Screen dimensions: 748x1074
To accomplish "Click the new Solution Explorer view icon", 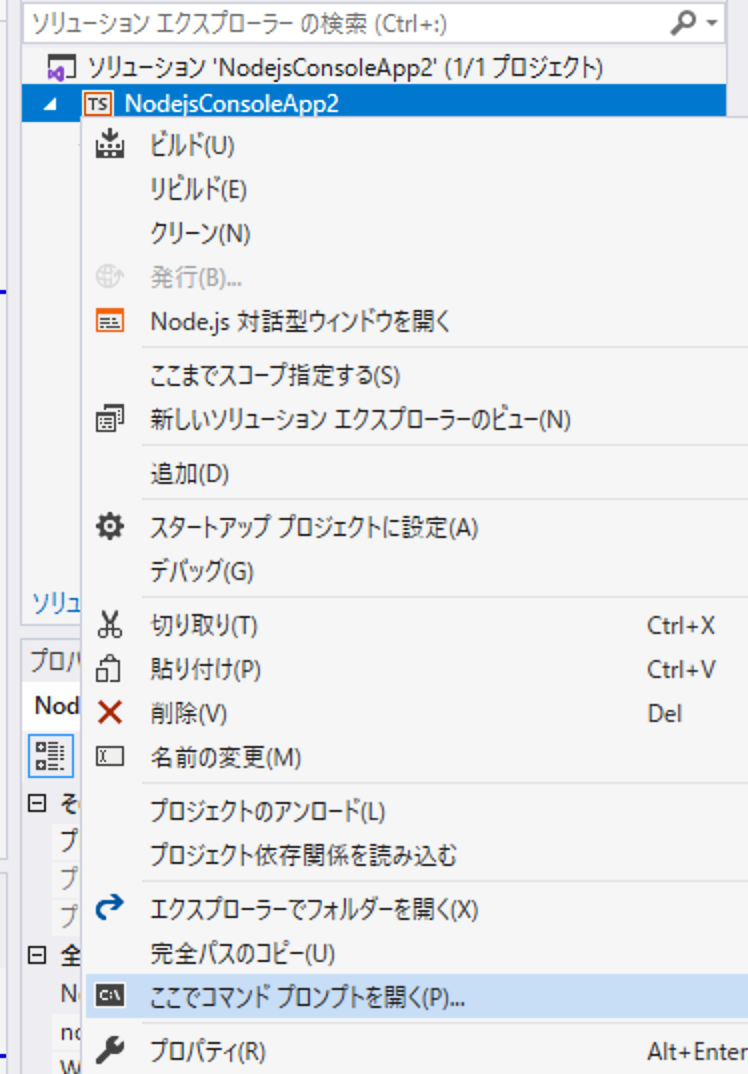I will [110, 419].
